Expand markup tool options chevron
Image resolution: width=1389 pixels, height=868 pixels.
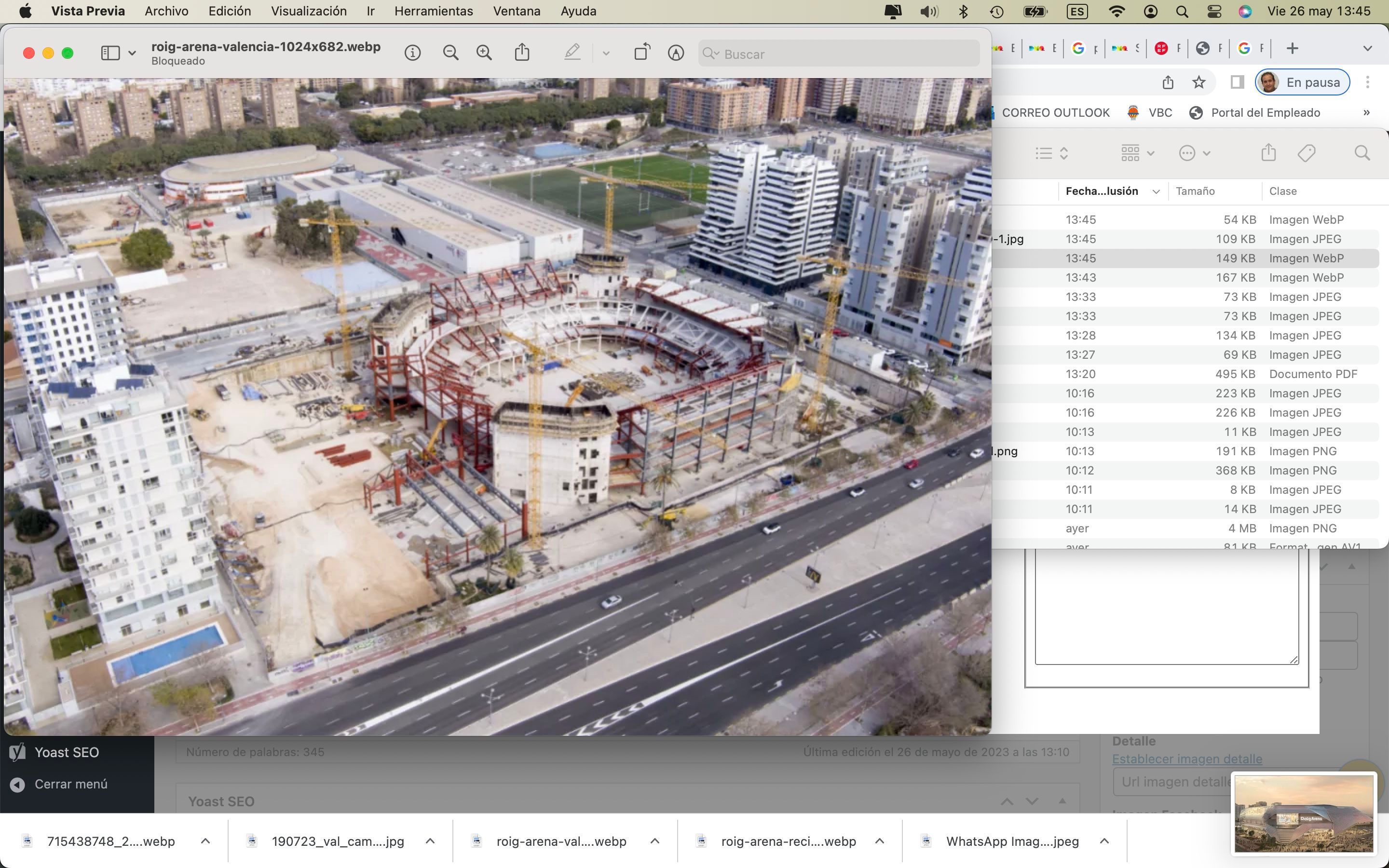606,54
